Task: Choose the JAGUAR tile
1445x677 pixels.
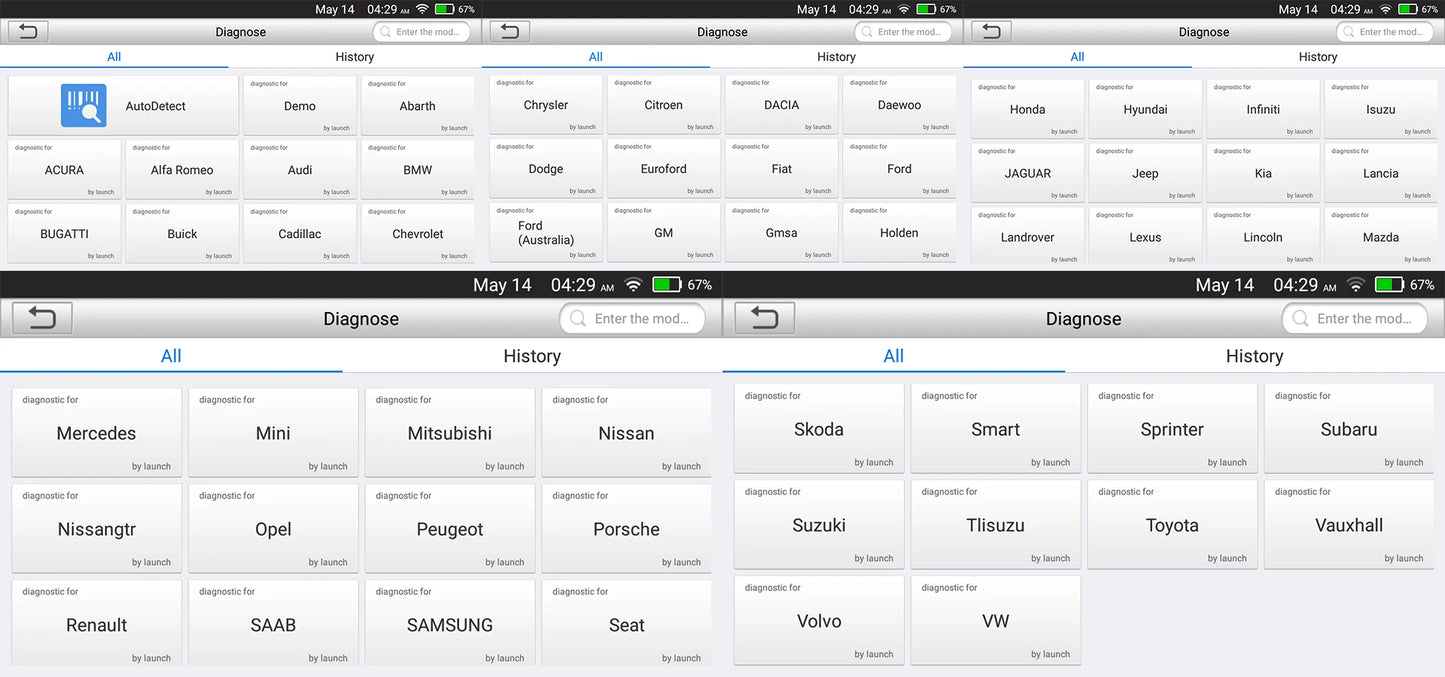Action: [x=1028, y=173]
